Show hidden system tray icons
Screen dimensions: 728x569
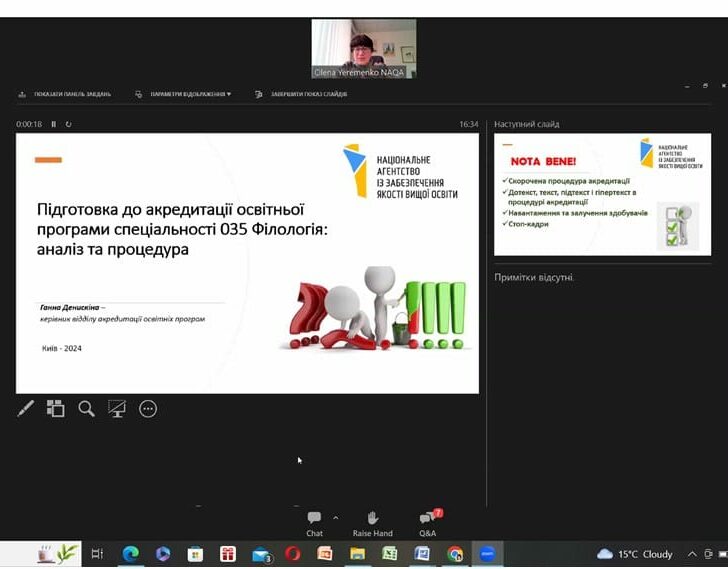692,554
